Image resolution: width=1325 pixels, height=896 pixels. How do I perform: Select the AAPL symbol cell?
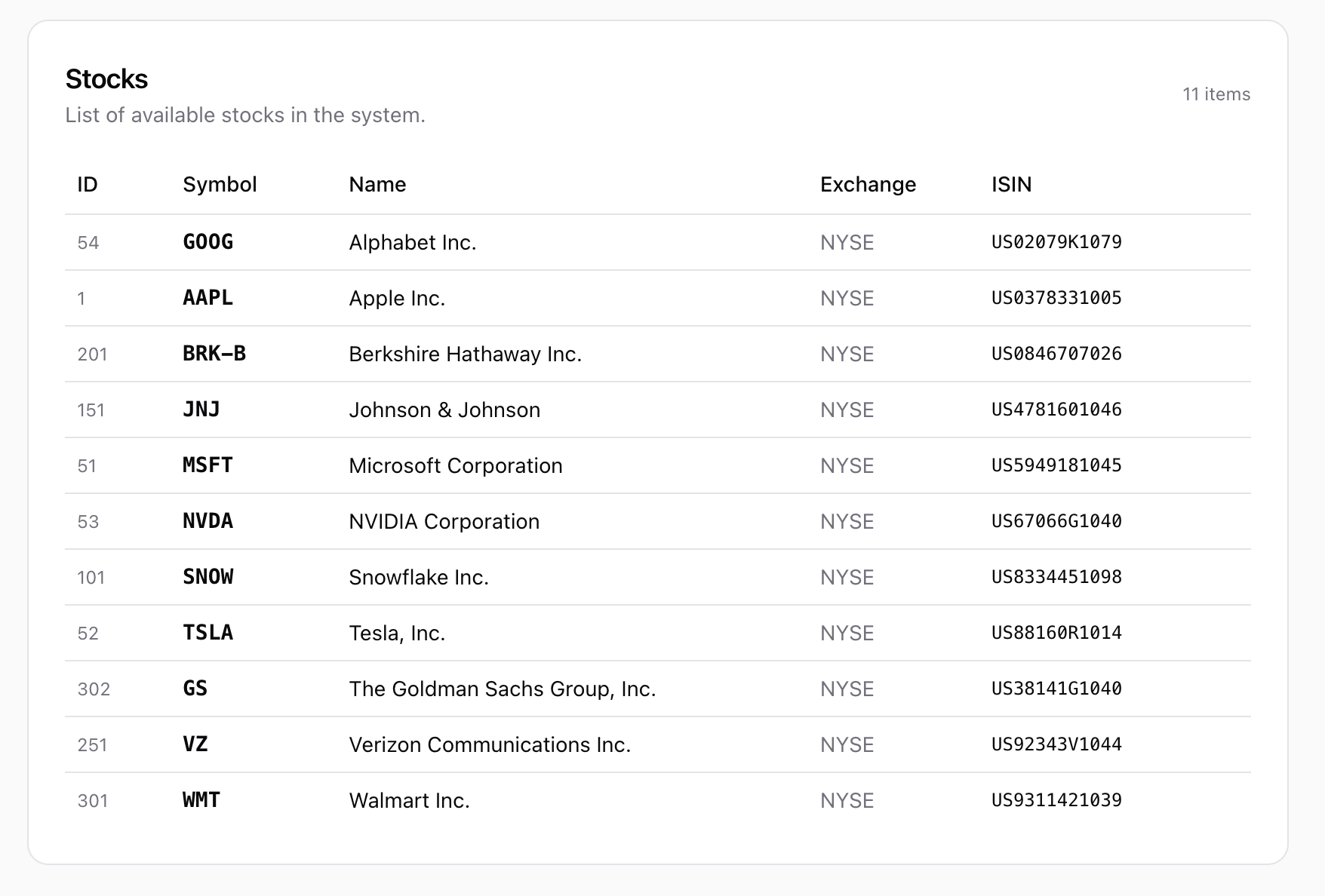point(208,298)
